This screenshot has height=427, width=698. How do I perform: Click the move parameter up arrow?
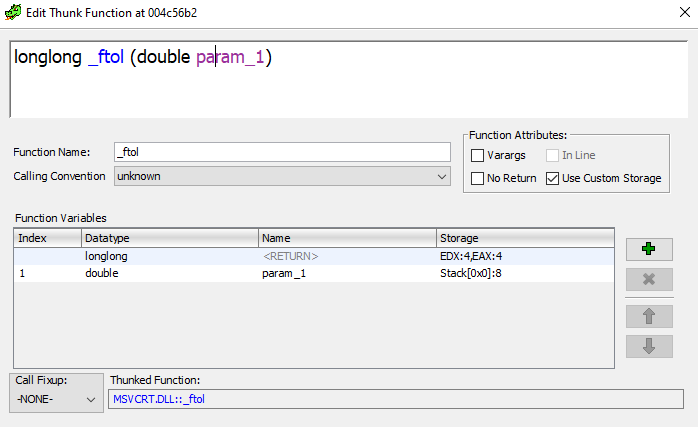coord(649,316)
